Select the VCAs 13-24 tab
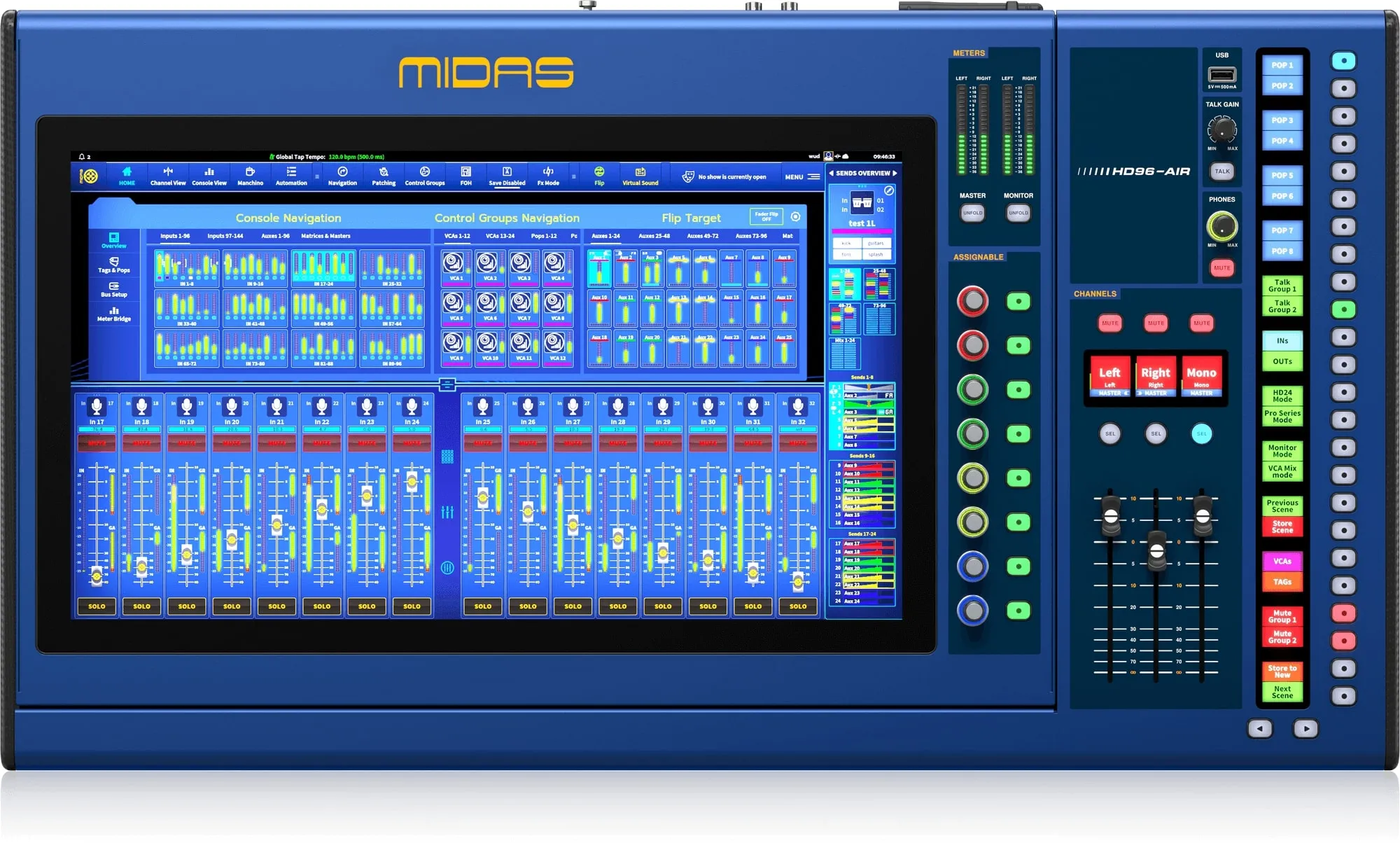 (x=500, y=236)
